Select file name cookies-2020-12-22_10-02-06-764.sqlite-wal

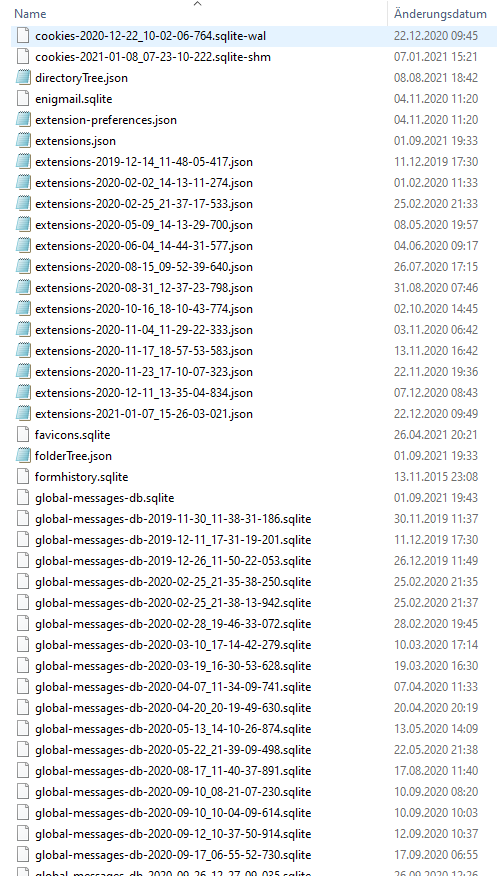click(x=150, y=36)
